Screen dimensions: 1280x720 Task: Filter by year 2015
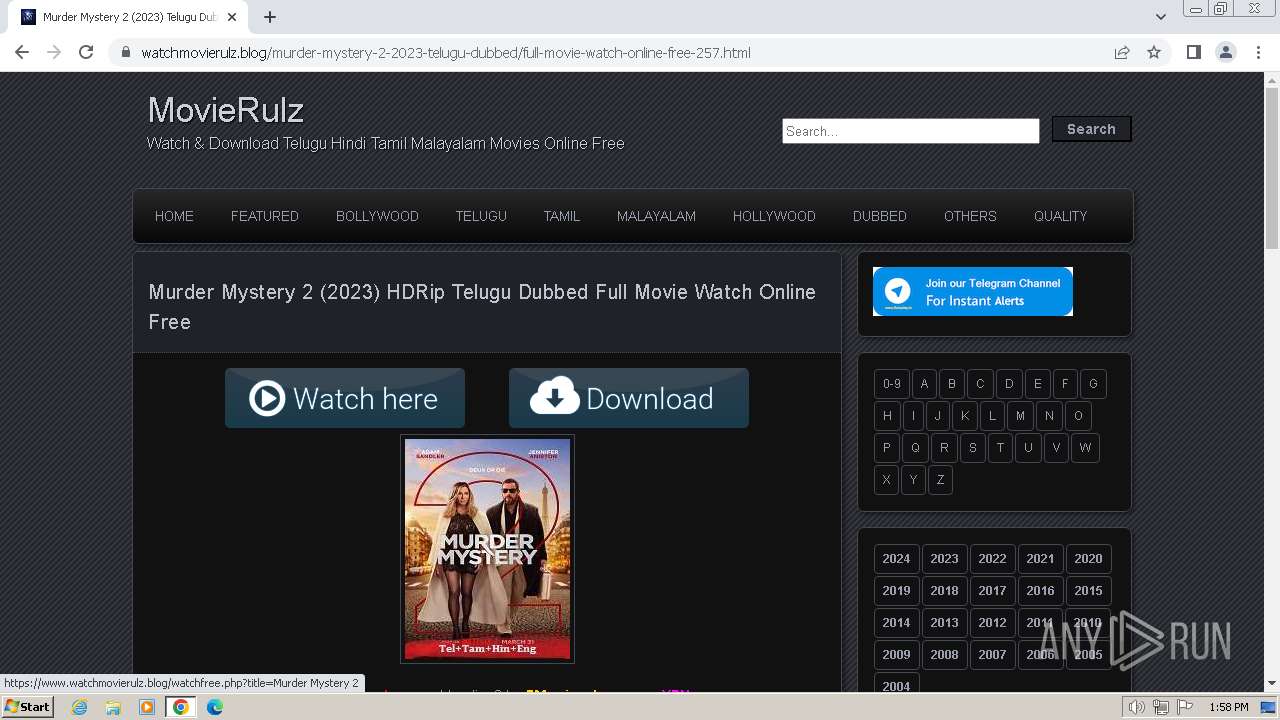(x=1088, y=591)
